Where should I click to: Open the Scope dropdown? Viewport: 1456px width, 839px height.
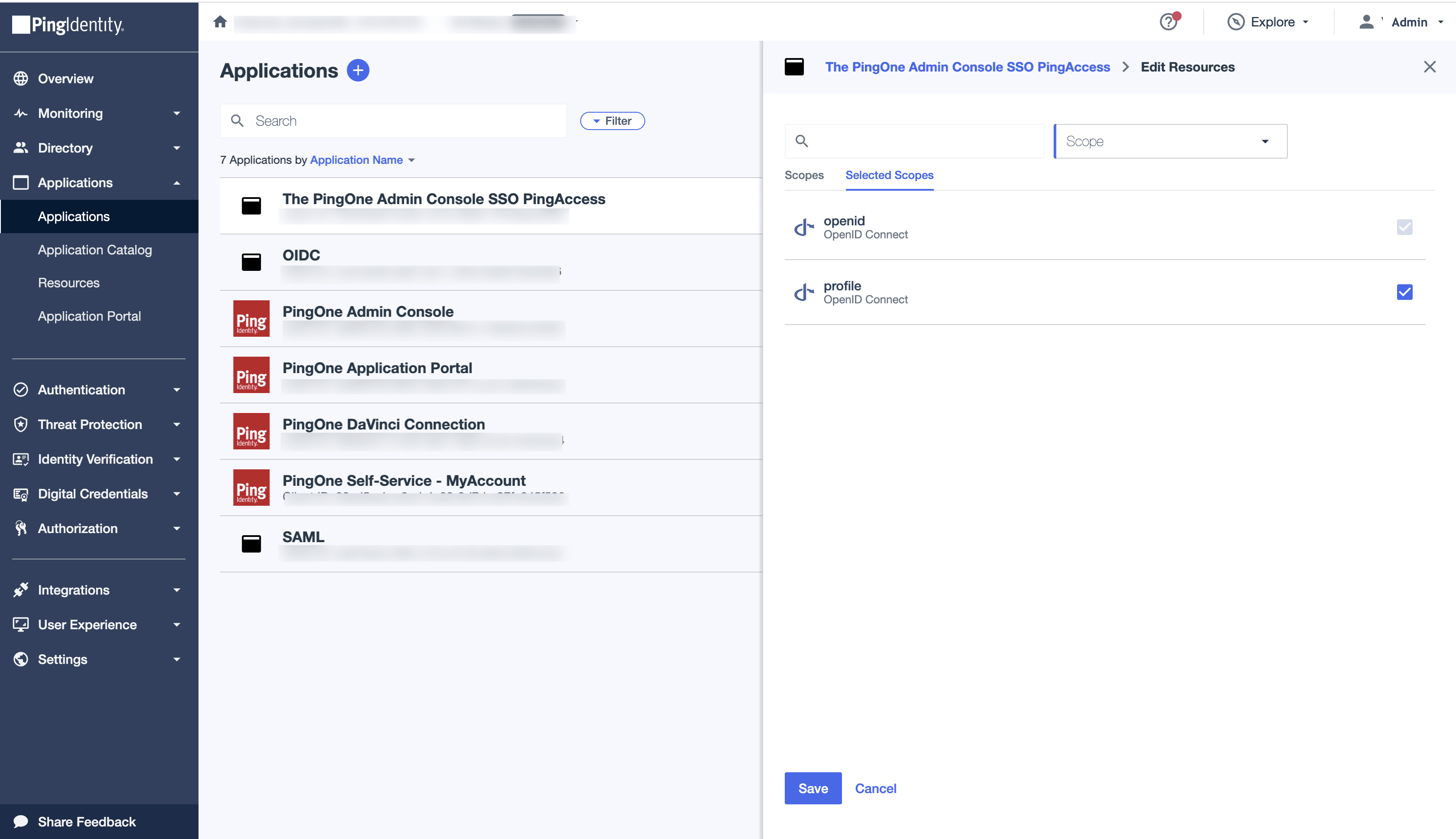[x=1170, y=141]
